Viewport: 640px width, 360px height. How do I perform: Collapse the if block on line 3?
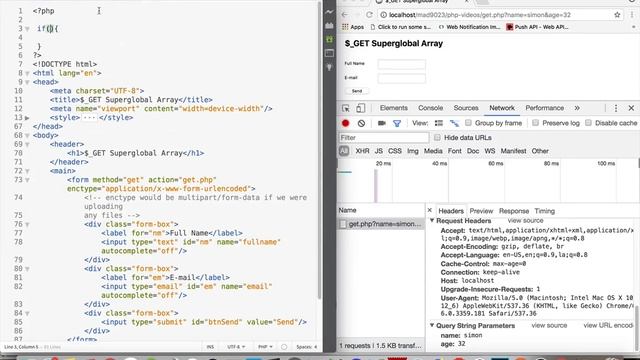(x=27, y=29)
